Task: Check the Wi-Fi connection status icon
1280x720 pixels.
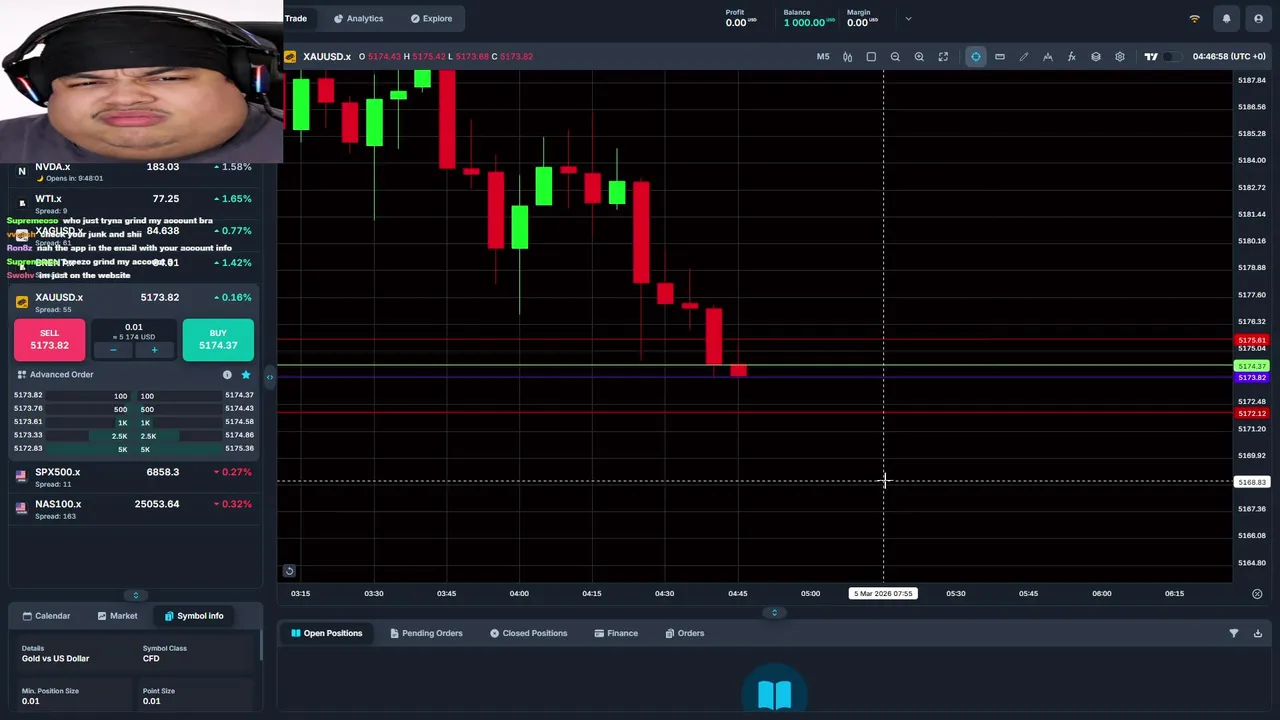Action: click(1194, 19)
